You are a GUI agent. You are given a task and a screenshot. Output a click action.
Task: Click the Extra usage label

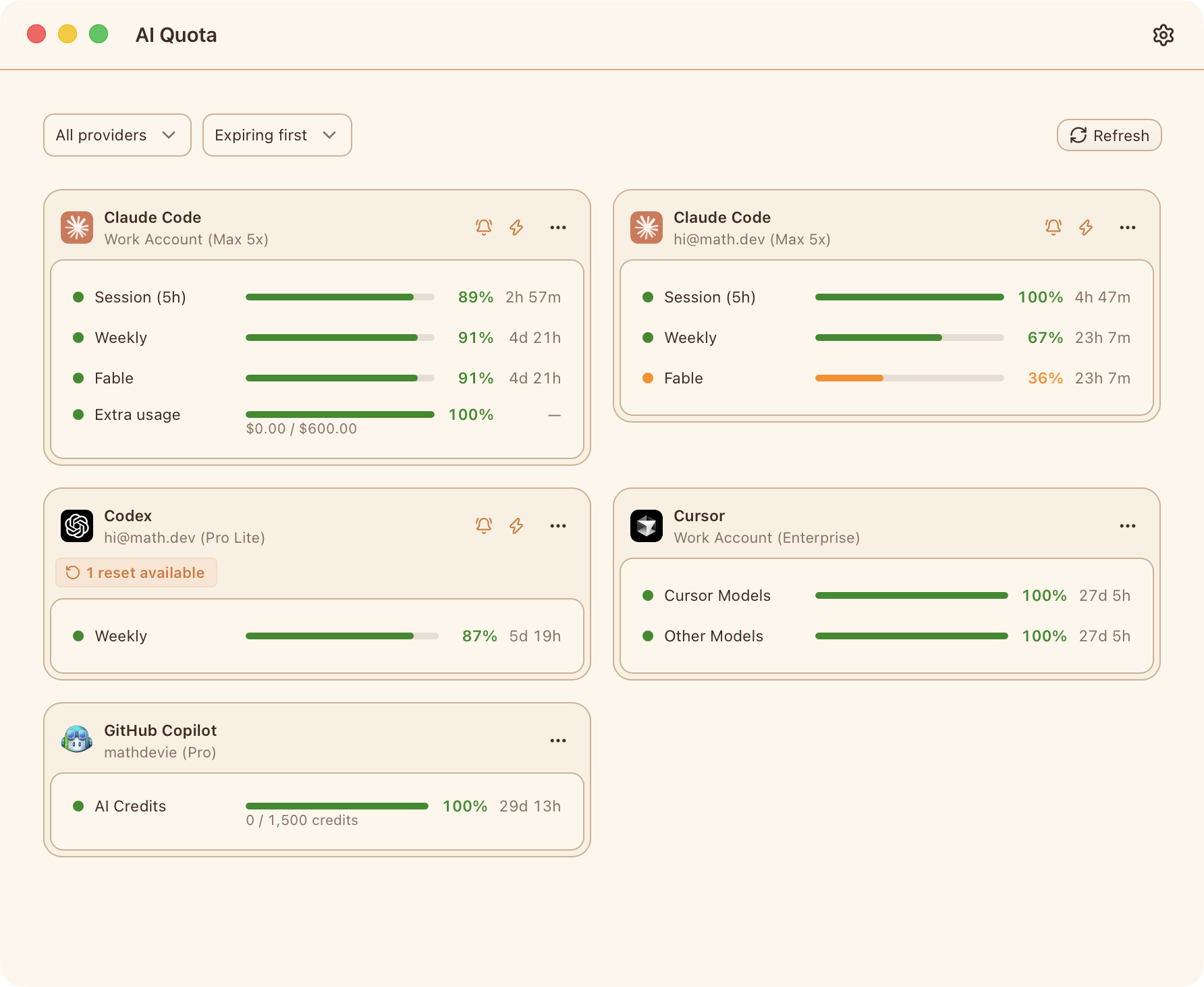tap(138, 415)
